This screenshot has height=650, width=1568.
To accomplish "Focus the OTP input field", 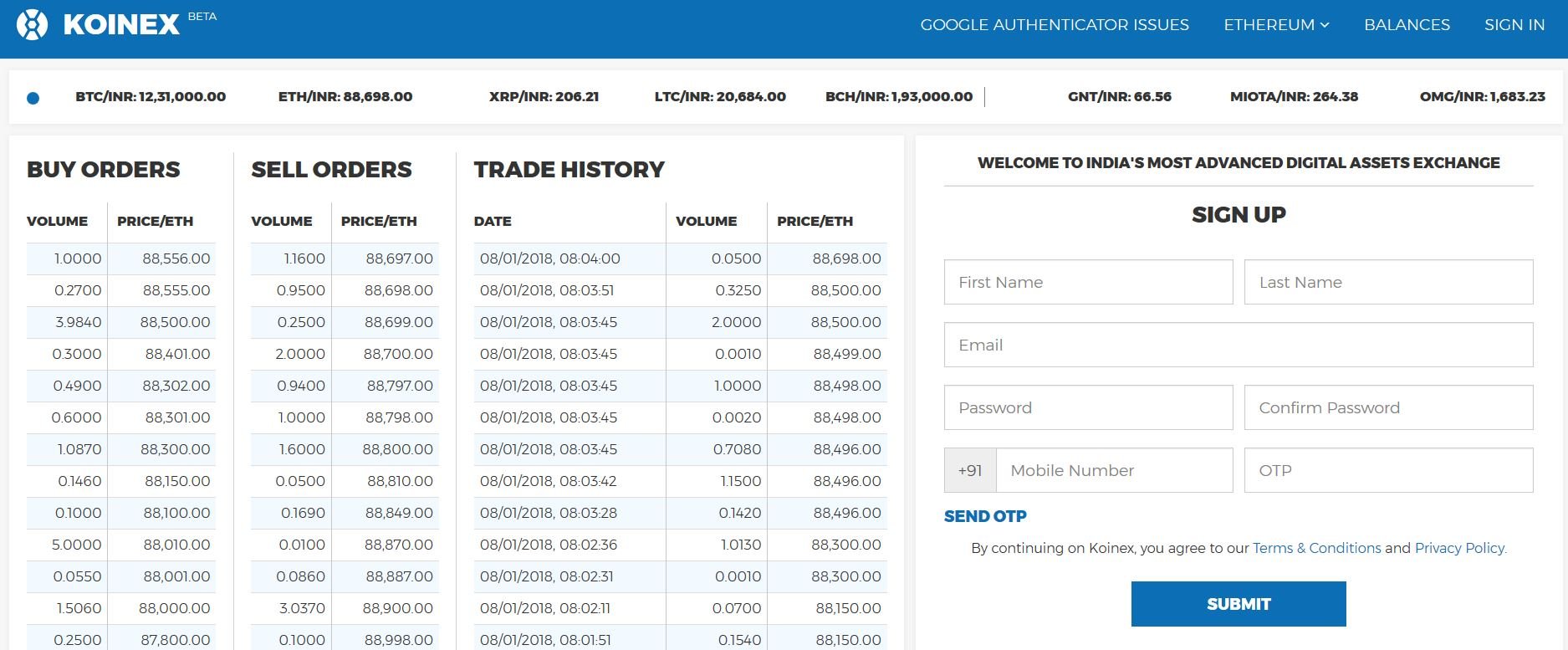I will 1388,470.
